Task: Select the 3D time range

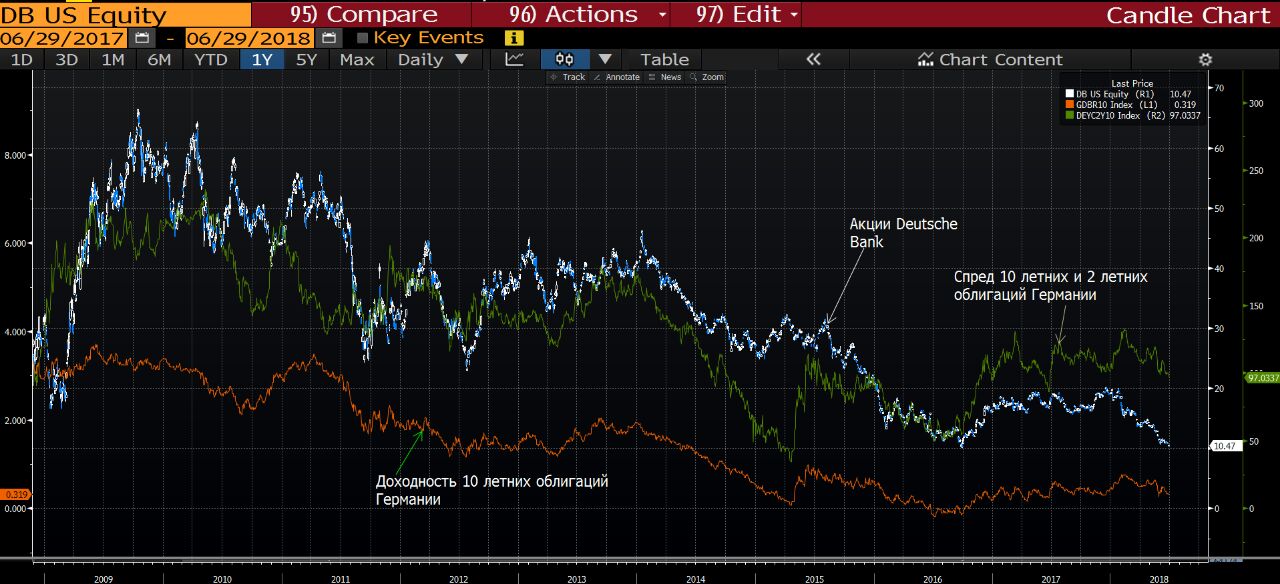Action: [x=67, y=59]
